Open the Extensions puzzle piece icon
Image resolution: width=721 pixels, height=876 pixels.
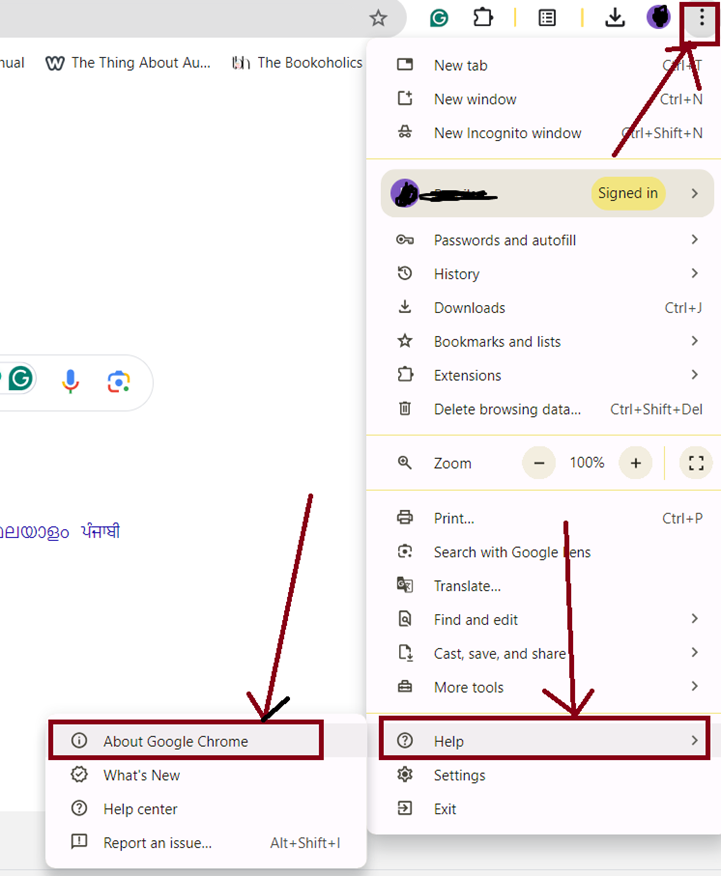(483, 18)
